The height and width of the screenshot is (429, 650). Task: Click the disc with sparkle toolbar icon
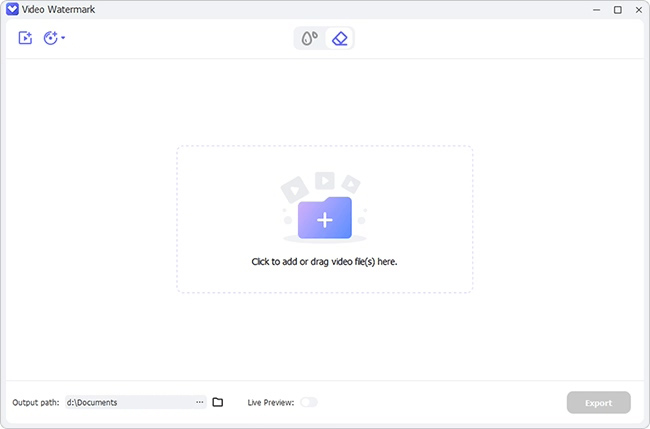tap(51, 38)
